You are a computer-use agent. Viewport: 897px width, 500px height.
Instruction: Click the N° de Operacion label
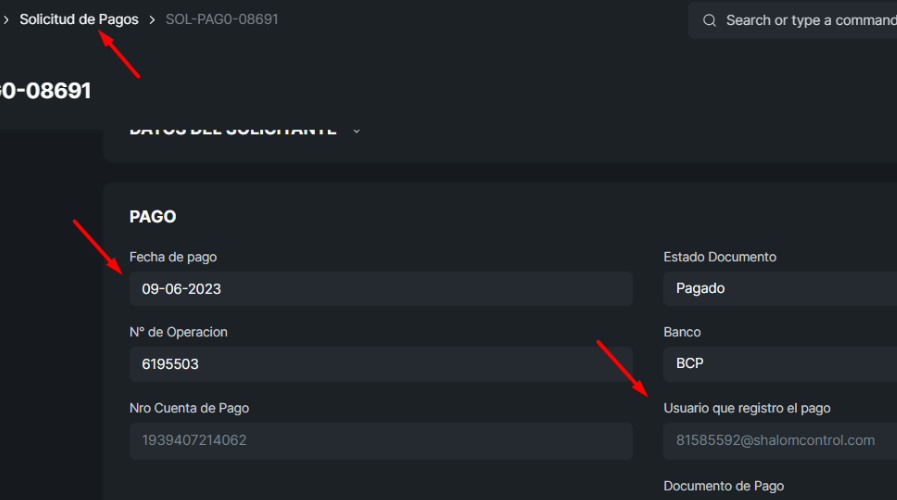coord(178,332)
